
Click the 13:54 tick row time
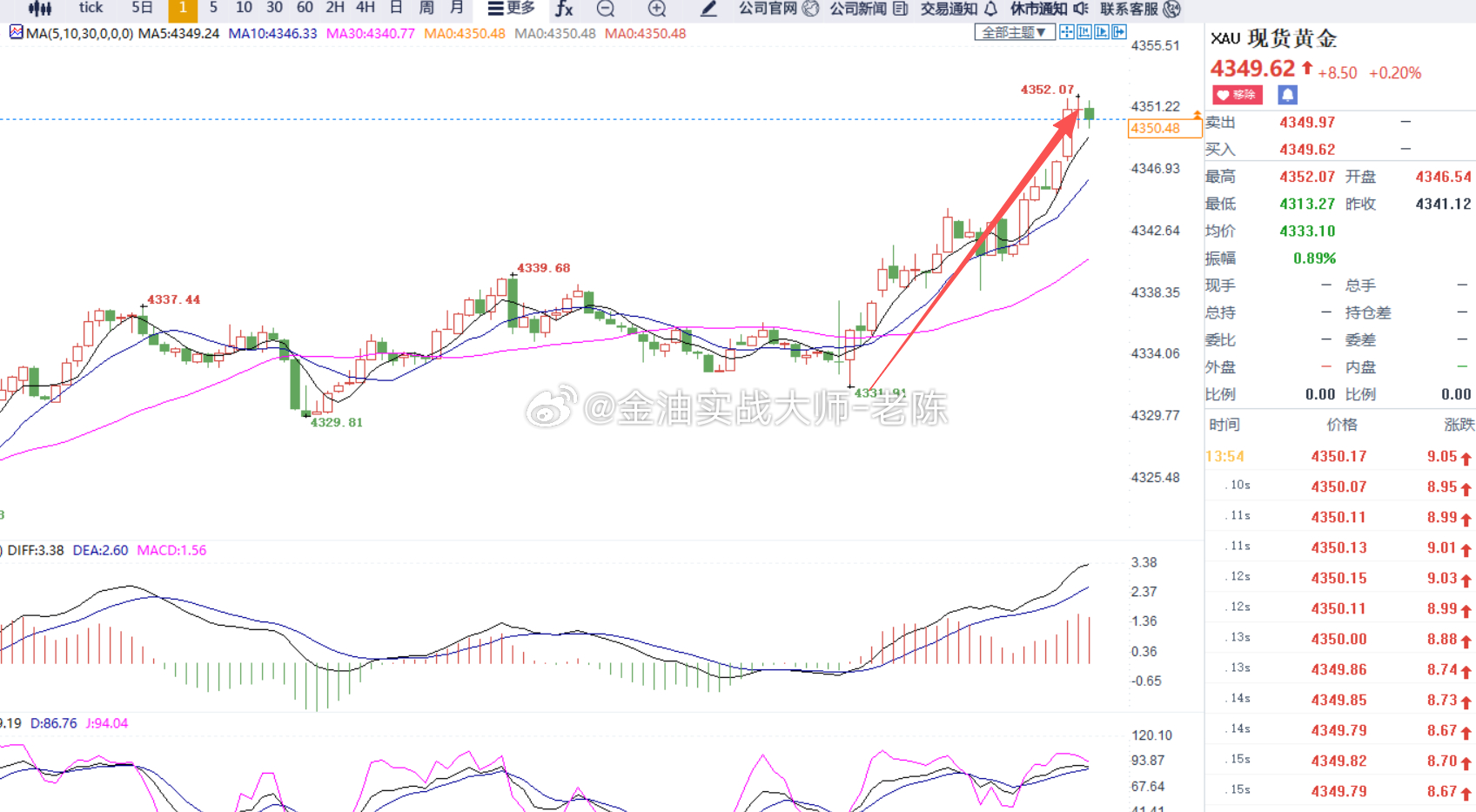(1224, 456)
